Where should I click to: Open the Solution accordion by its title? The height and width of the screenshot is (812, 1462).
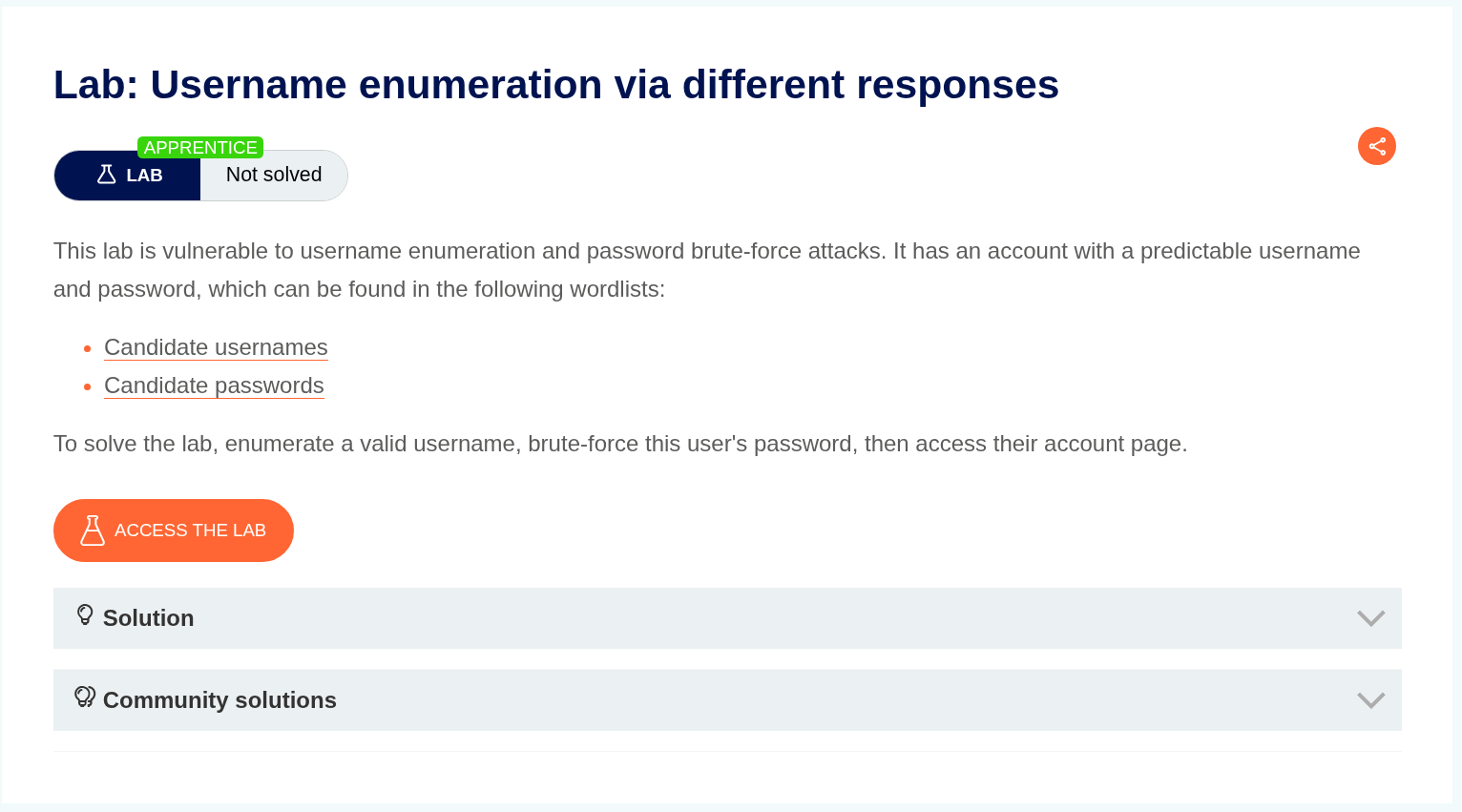(x=148, y=618)
